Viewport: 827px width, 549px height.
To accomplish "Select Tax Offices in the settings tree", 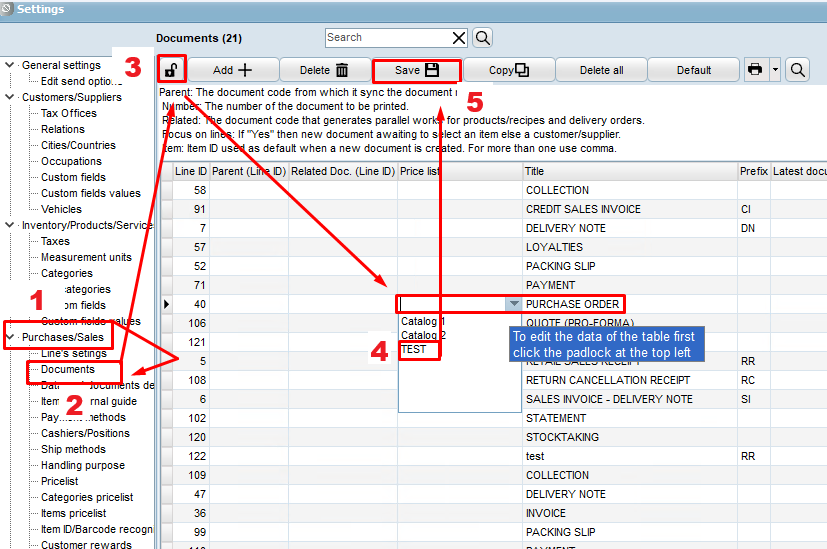I will pos(68,113).
